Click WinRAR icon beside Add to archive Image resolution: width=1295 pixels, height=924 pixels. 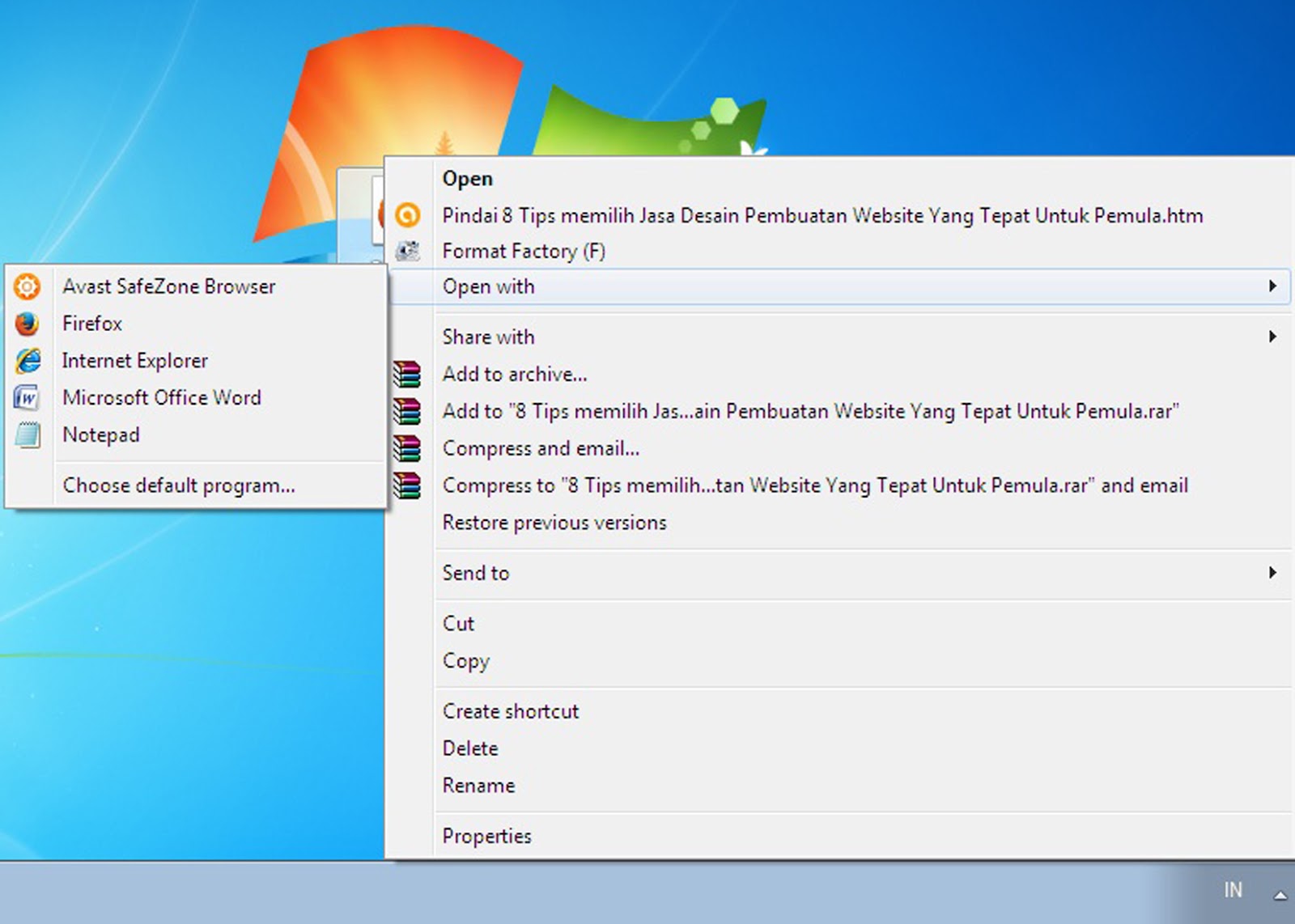[408, 374]
